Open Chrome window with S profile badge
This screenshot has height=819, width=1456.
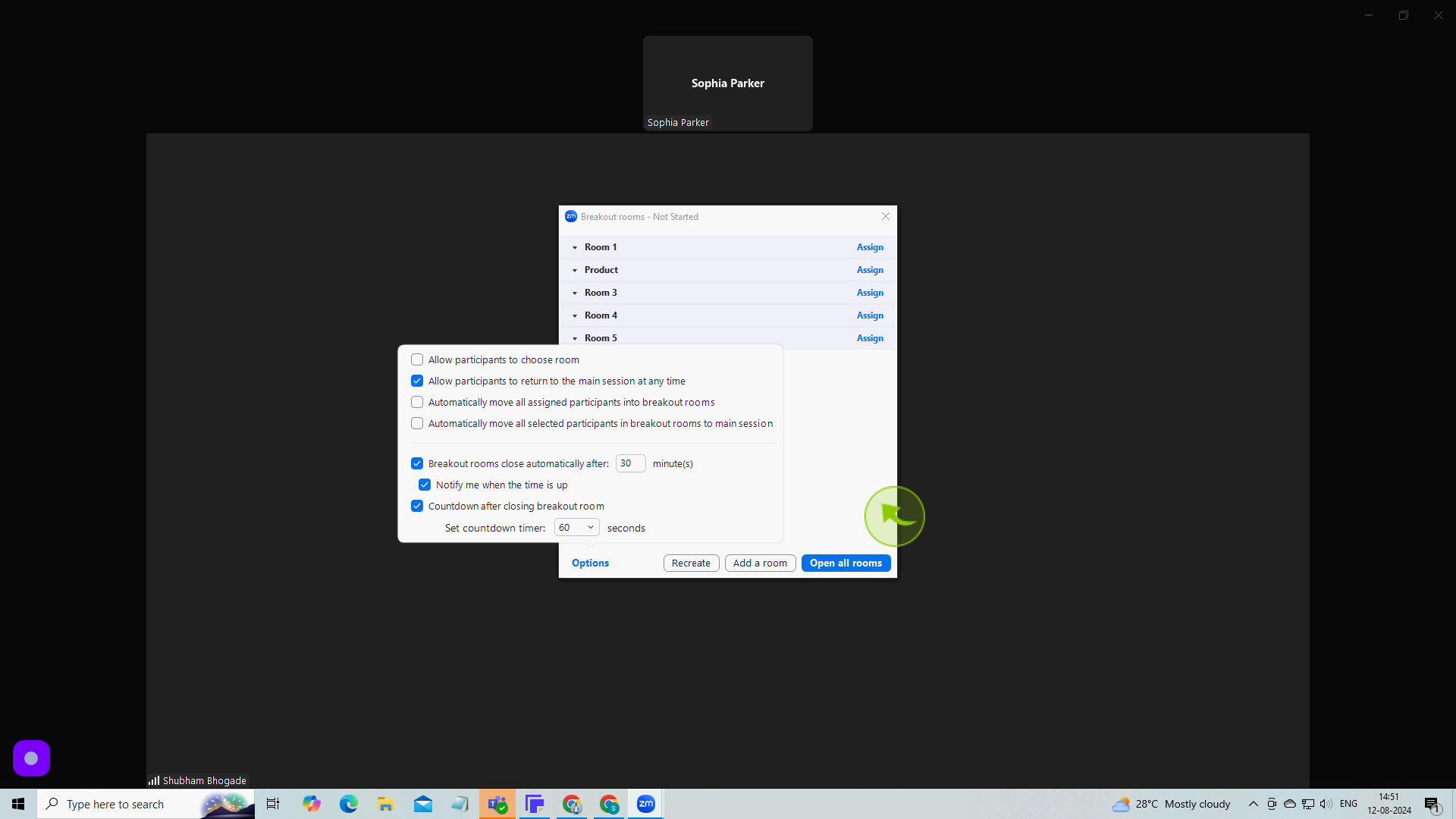(609, 804)
